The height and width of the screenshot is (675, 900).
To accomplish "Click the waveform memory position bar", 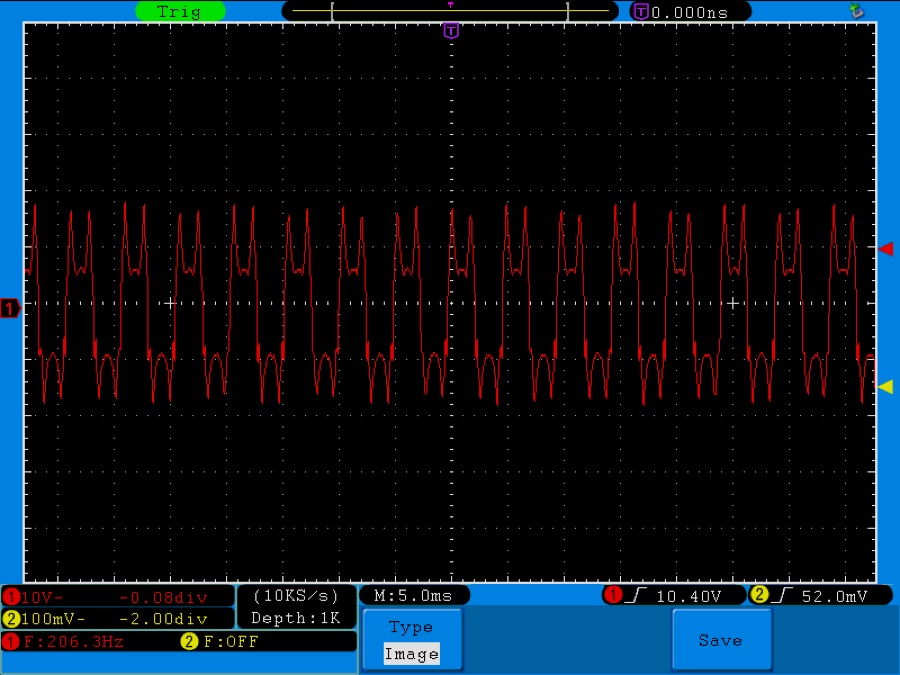I will [450, 11].
